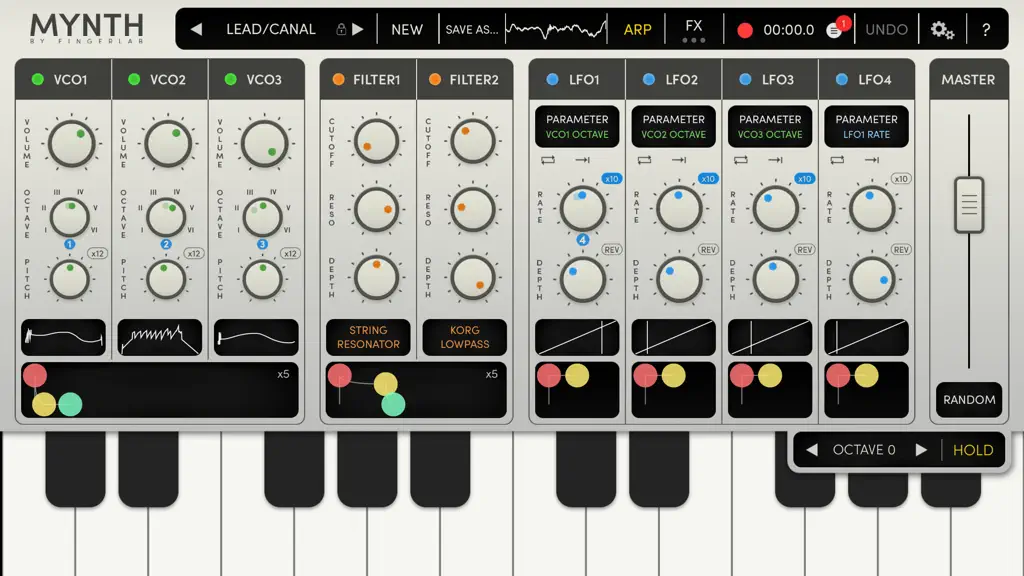Go to the next preset with right arrow
This screenshot has width=1024, height=576.
[358, 29]
